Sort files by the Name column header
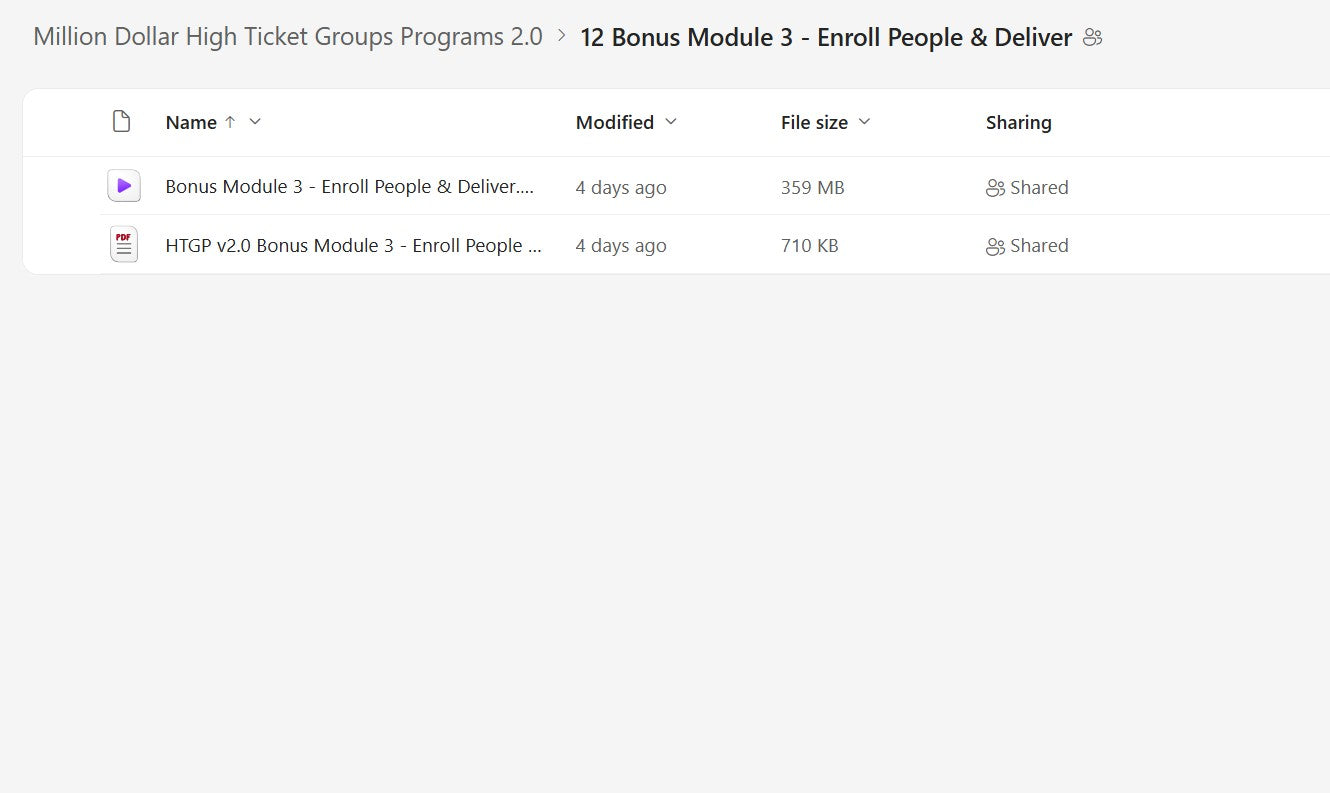This screenshot has height=793, width=1330. tap(191, 122)
